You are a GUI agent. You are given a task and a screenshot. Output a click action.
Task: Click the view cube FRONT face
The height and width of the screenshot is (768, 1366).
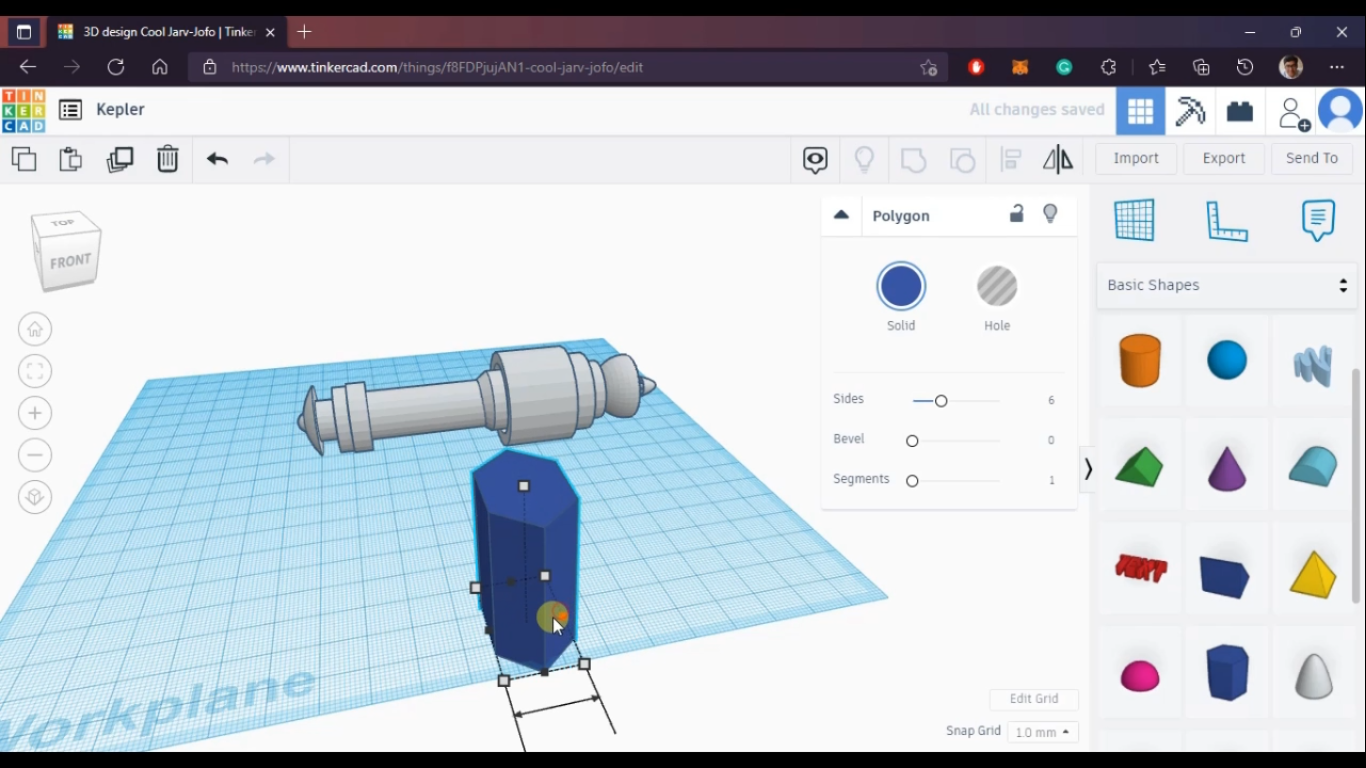pos(70,261)
